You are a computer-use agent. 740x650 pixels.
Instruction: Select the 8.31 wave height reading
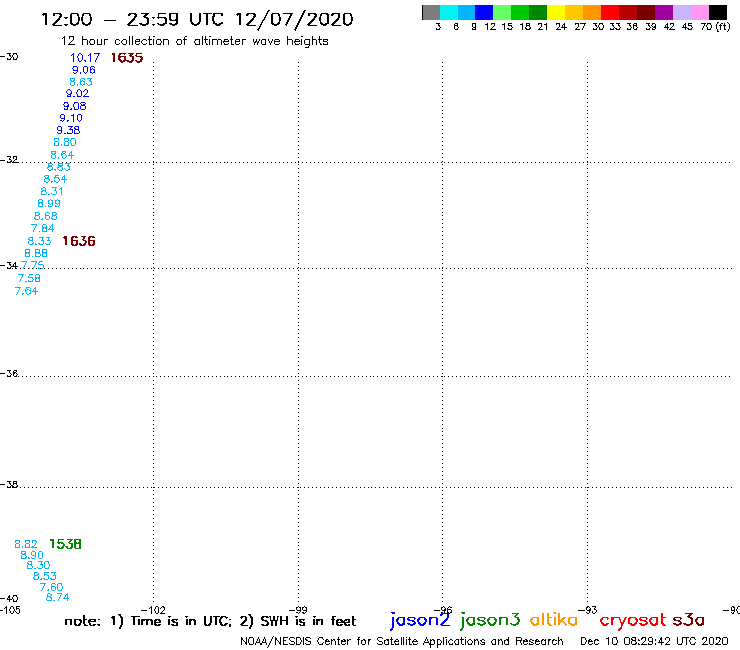point(52,191)
